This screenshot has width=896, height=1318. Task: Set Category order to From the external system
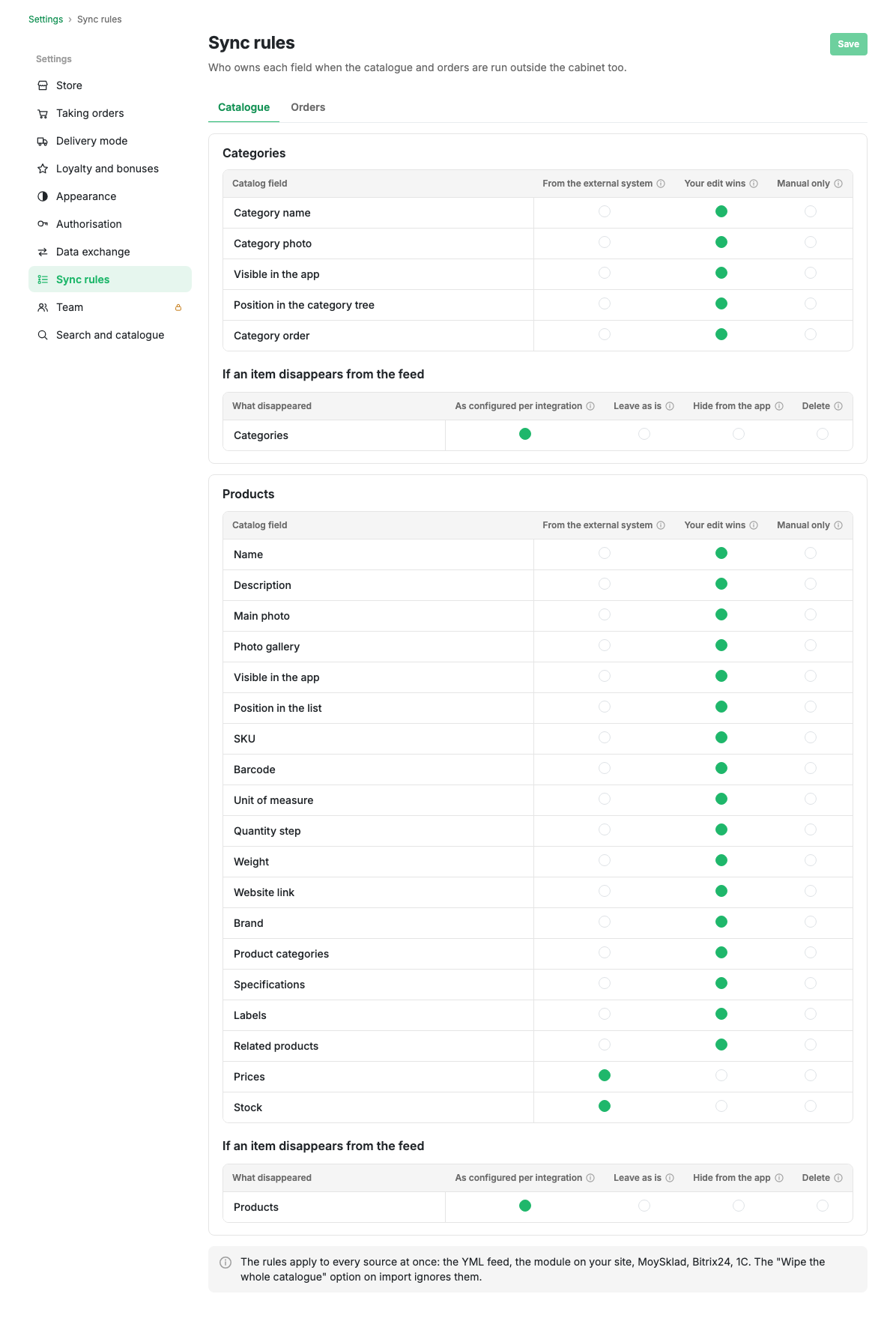(x=605, y=334)
